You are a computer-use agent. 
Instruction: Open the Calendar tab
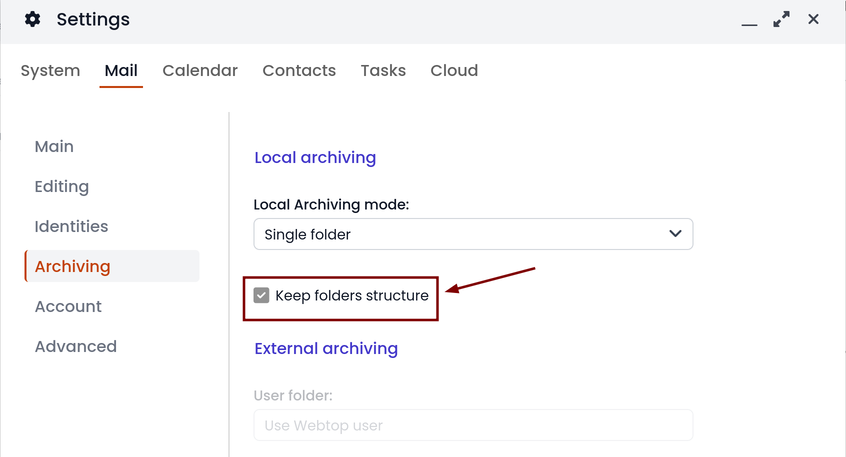[200, 71]
